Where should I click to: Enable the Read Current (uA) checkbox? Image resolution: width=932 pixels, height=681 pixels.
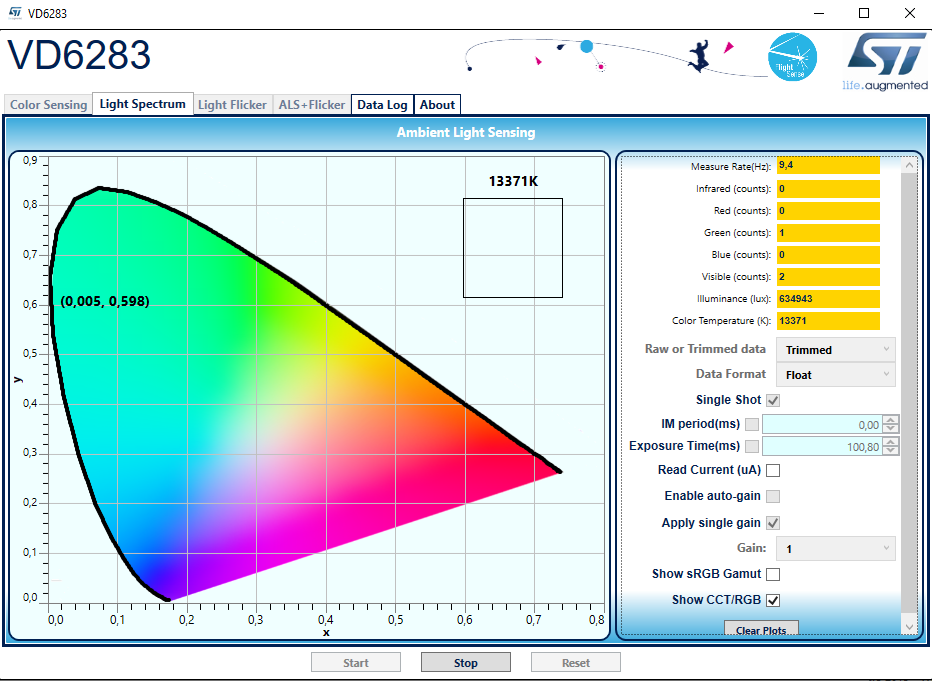(773, 471)
